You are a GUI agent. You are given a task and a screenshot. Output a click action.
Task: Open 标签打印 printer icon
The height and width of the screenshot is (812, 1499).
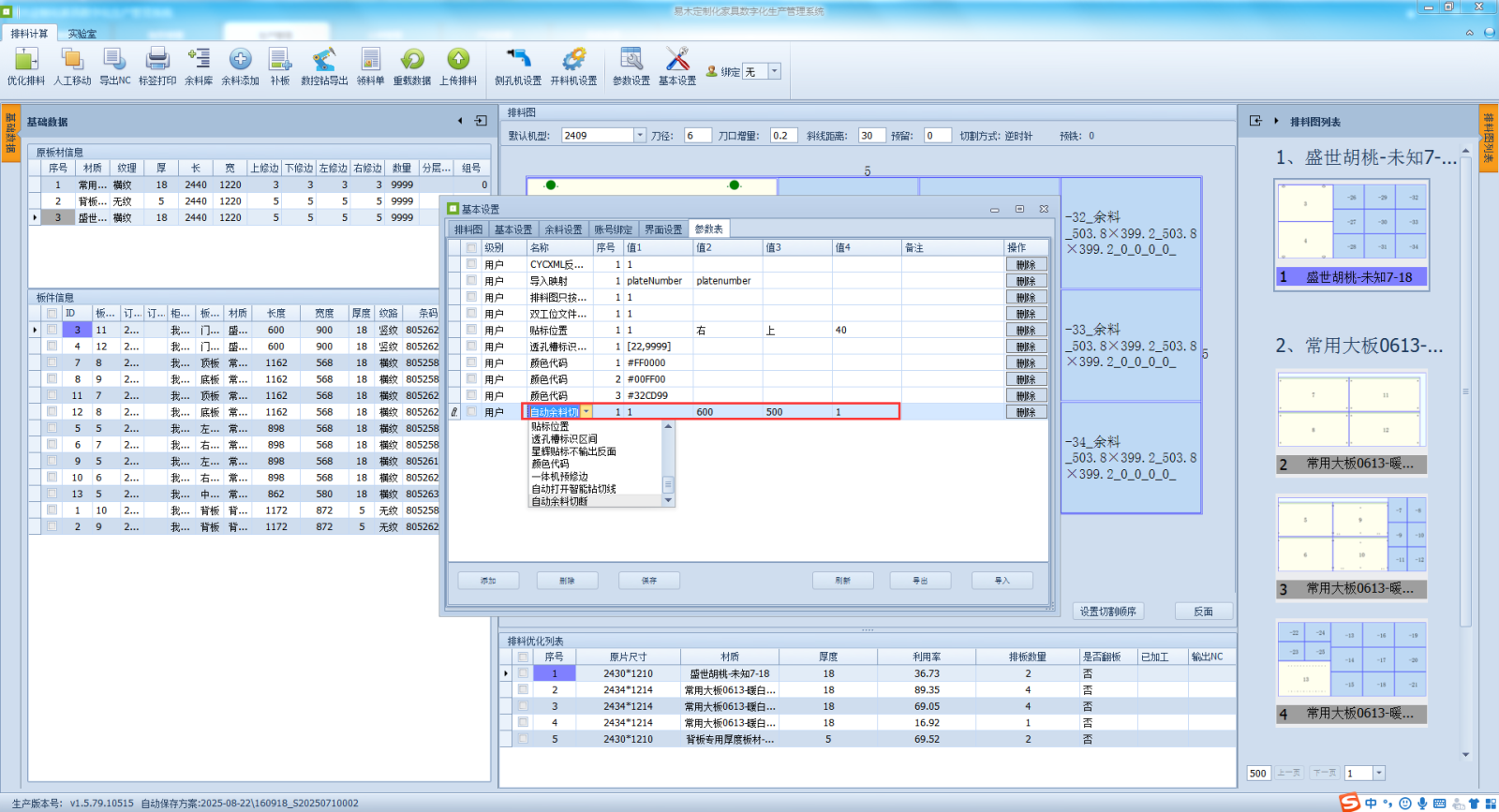157,60
